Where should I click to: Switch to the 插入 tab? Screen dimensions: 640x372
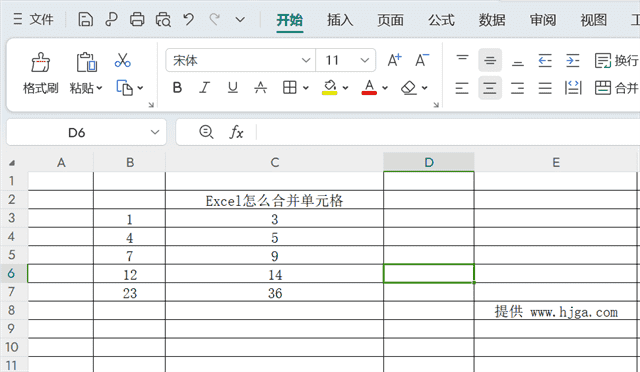(x=340, y=20)
